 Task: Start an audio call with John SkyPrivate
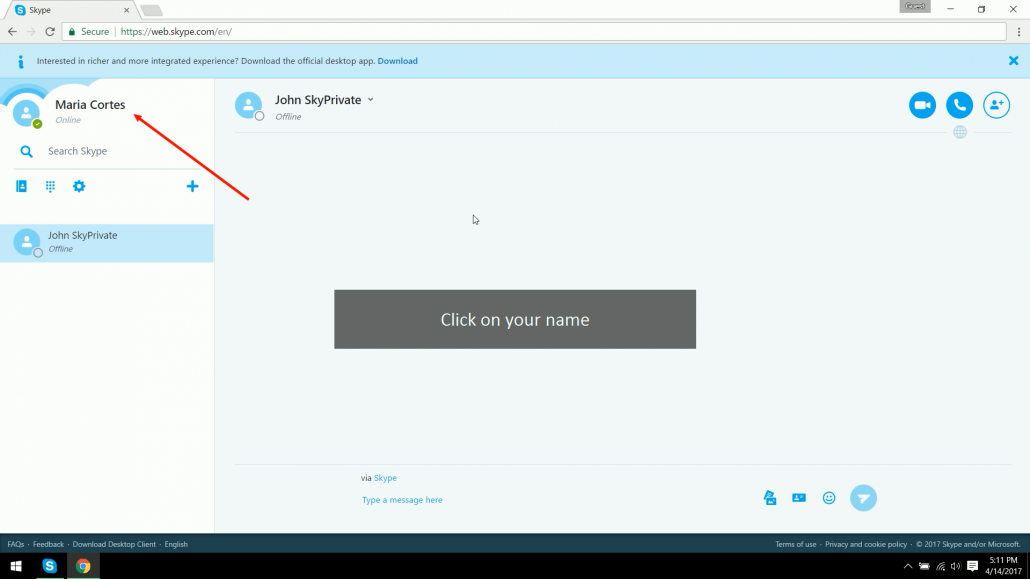959,105
